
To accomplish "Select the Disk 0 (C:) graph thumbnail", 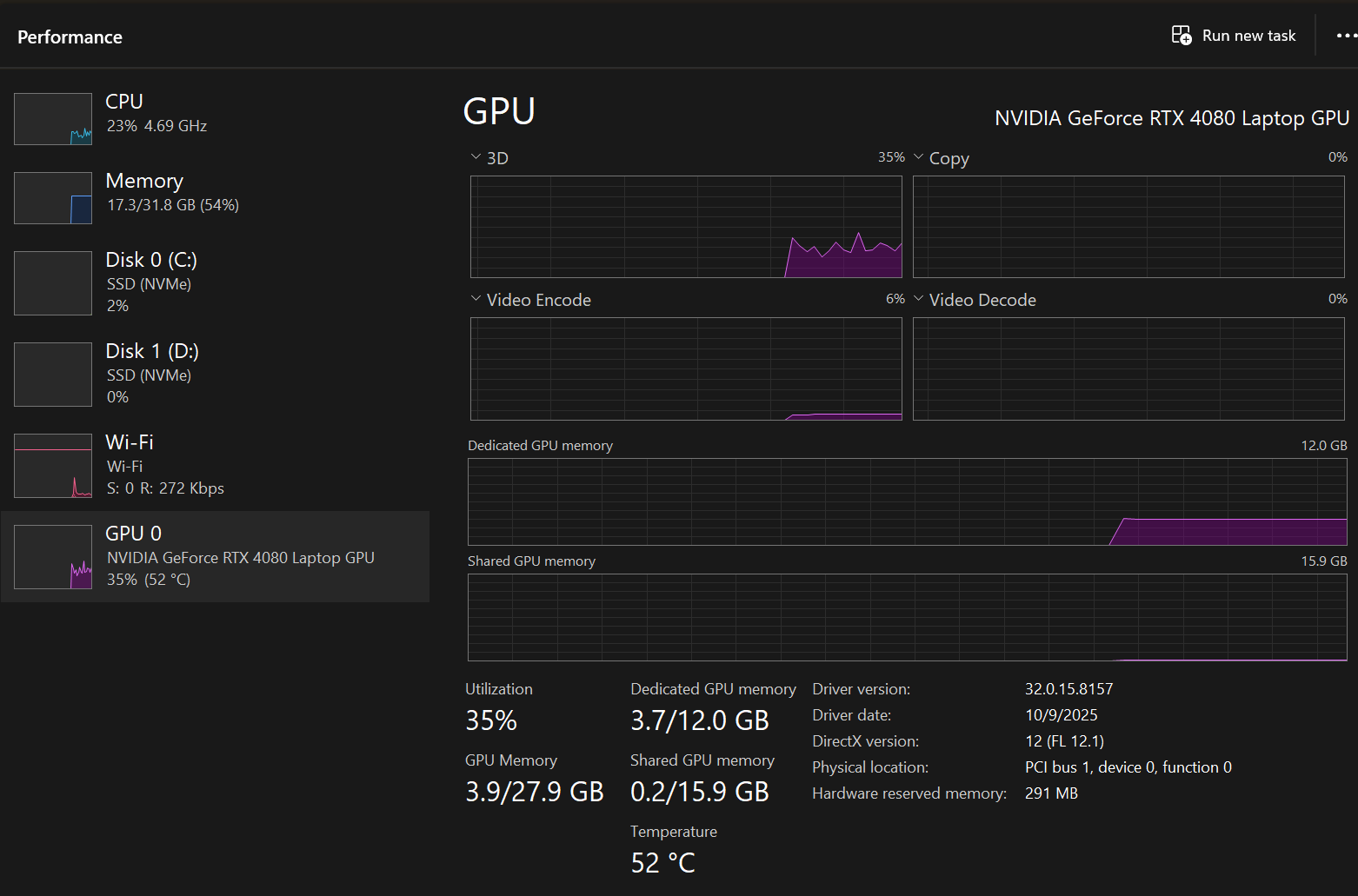I will pyautogui.click(x=53, y=283).
